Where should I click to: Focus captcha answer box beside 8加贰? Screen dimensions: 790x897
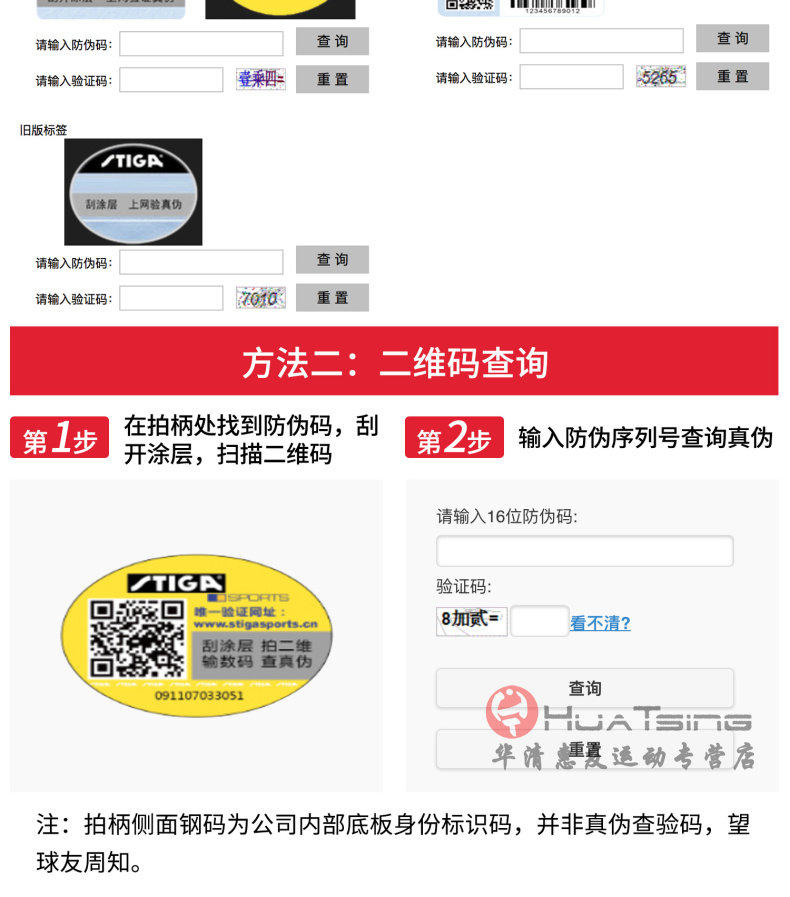tap(539, 621)
